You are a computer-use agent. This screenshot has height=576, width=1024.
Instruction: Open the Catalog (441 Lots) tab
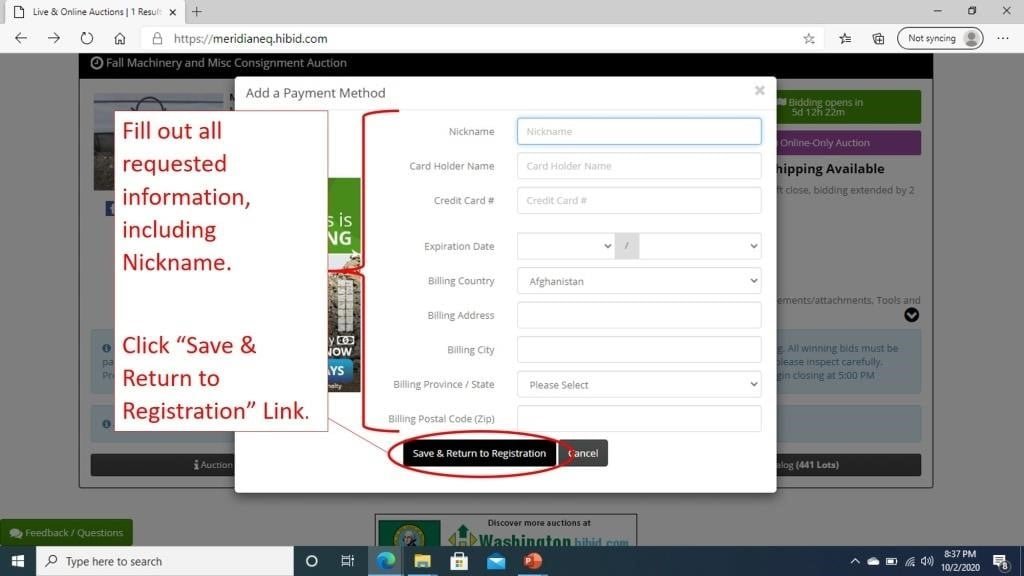(848, 465)
